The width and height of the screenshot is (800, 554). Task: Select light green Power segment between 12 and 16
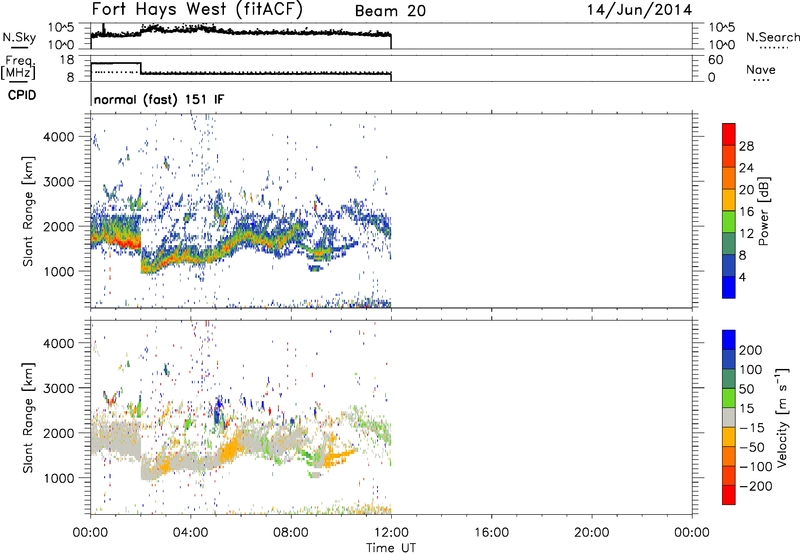[x=729, y=221]
